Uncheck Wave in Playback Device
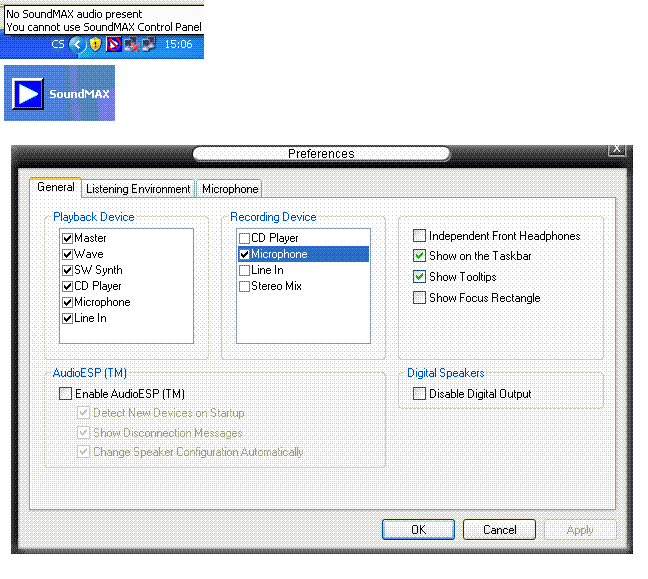This screenshot has height=579, width=648. pyautogui.click(x=67, y=254)
